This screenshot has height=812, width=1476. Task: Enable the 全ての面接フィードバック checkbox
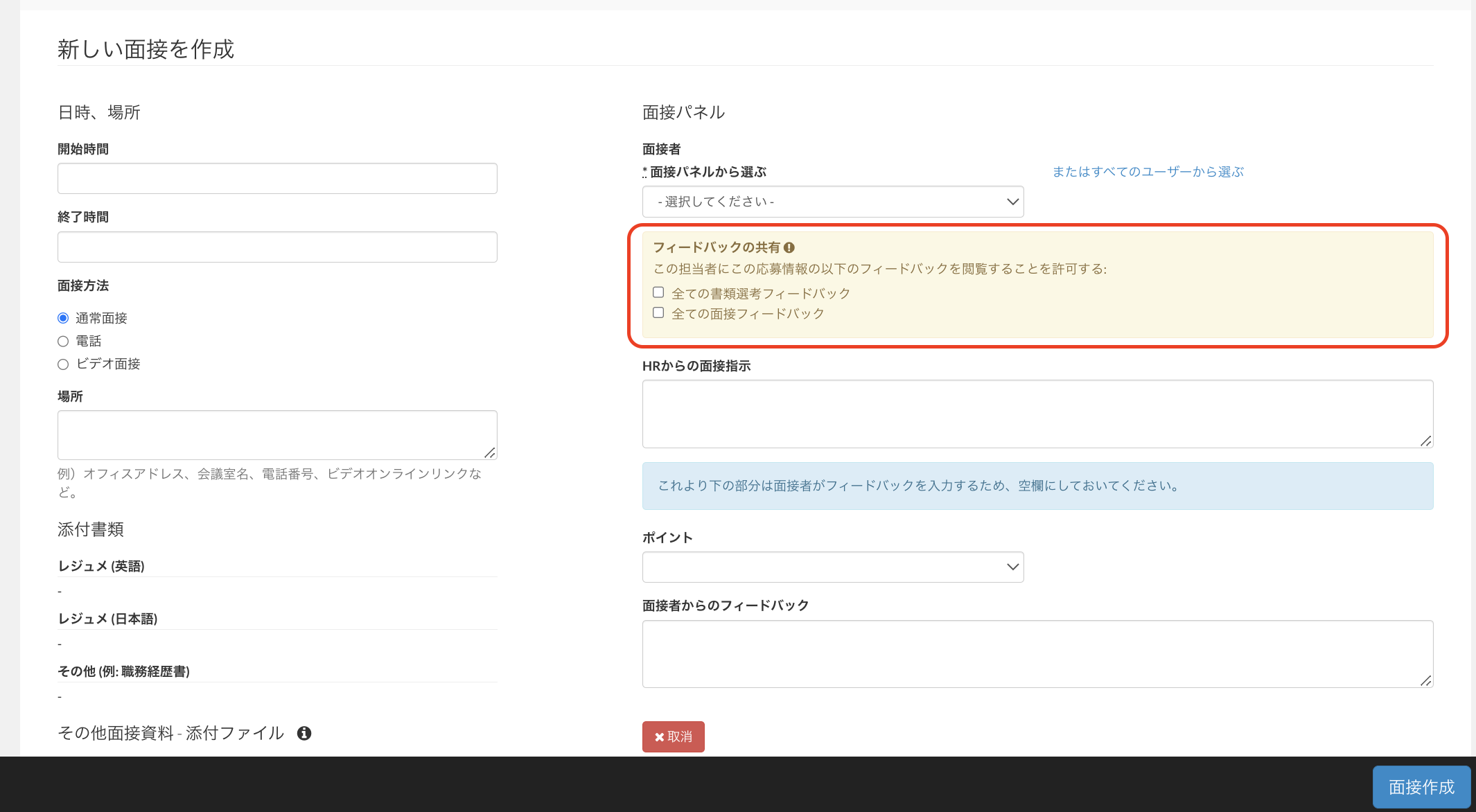(x=658, y=312)
